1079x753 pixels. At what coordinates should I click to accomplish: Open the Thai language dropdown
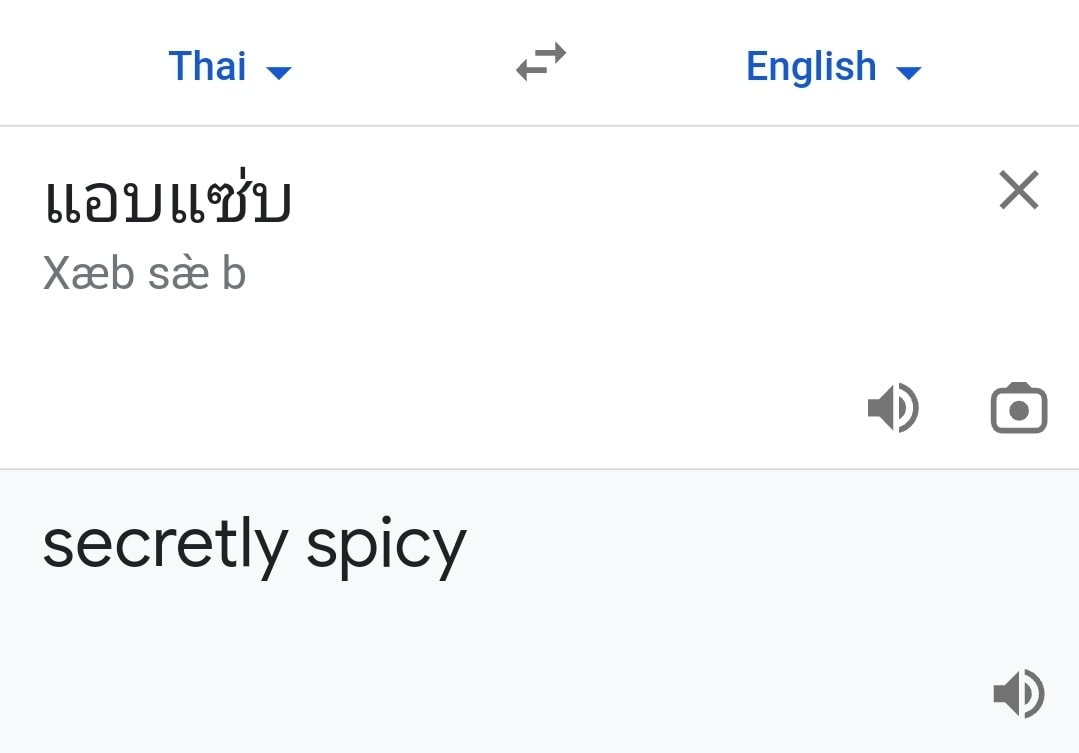(x=230, y=66)
